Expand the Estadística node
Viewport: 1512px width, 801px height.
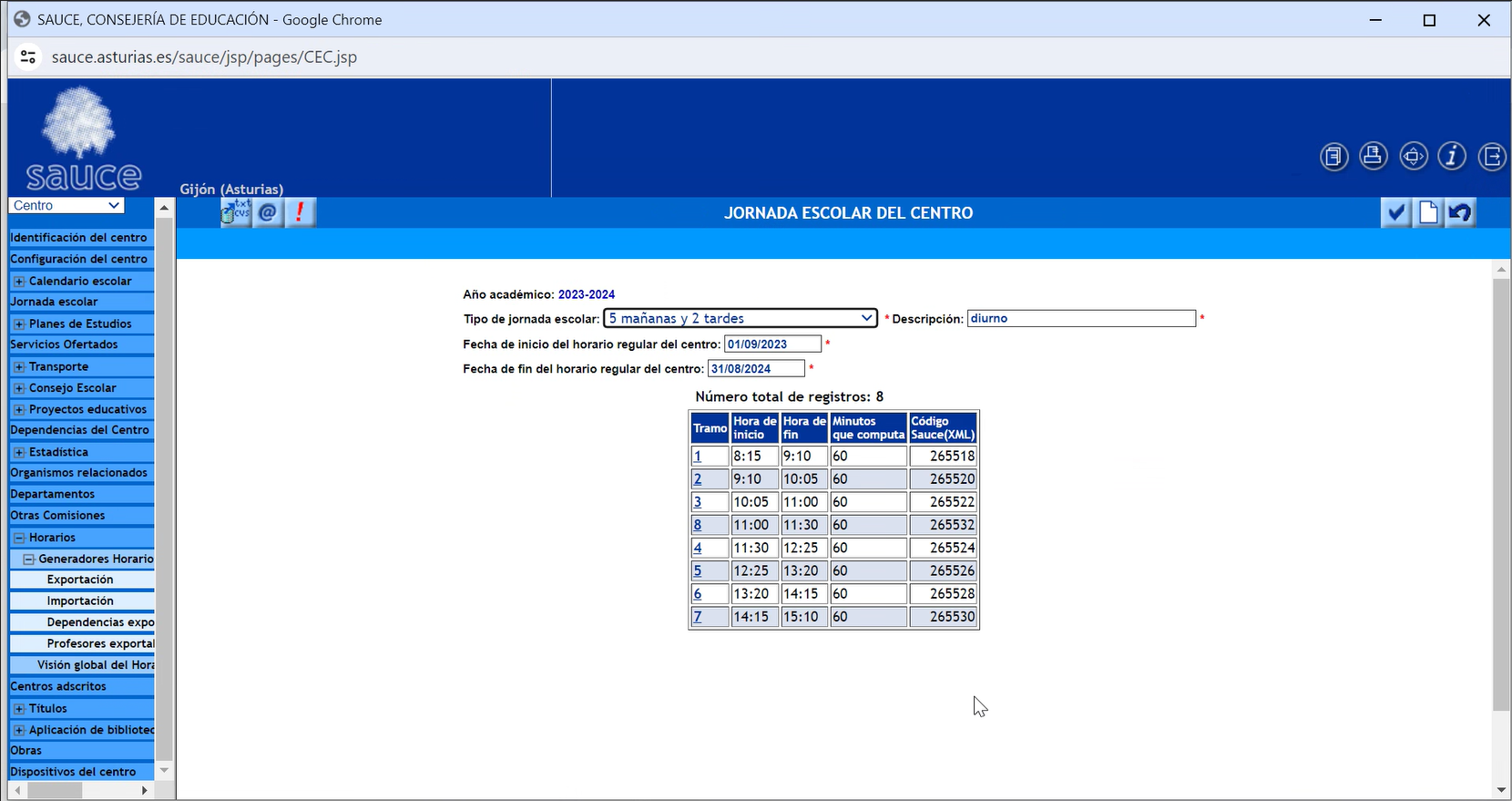(x=19, y=452)
